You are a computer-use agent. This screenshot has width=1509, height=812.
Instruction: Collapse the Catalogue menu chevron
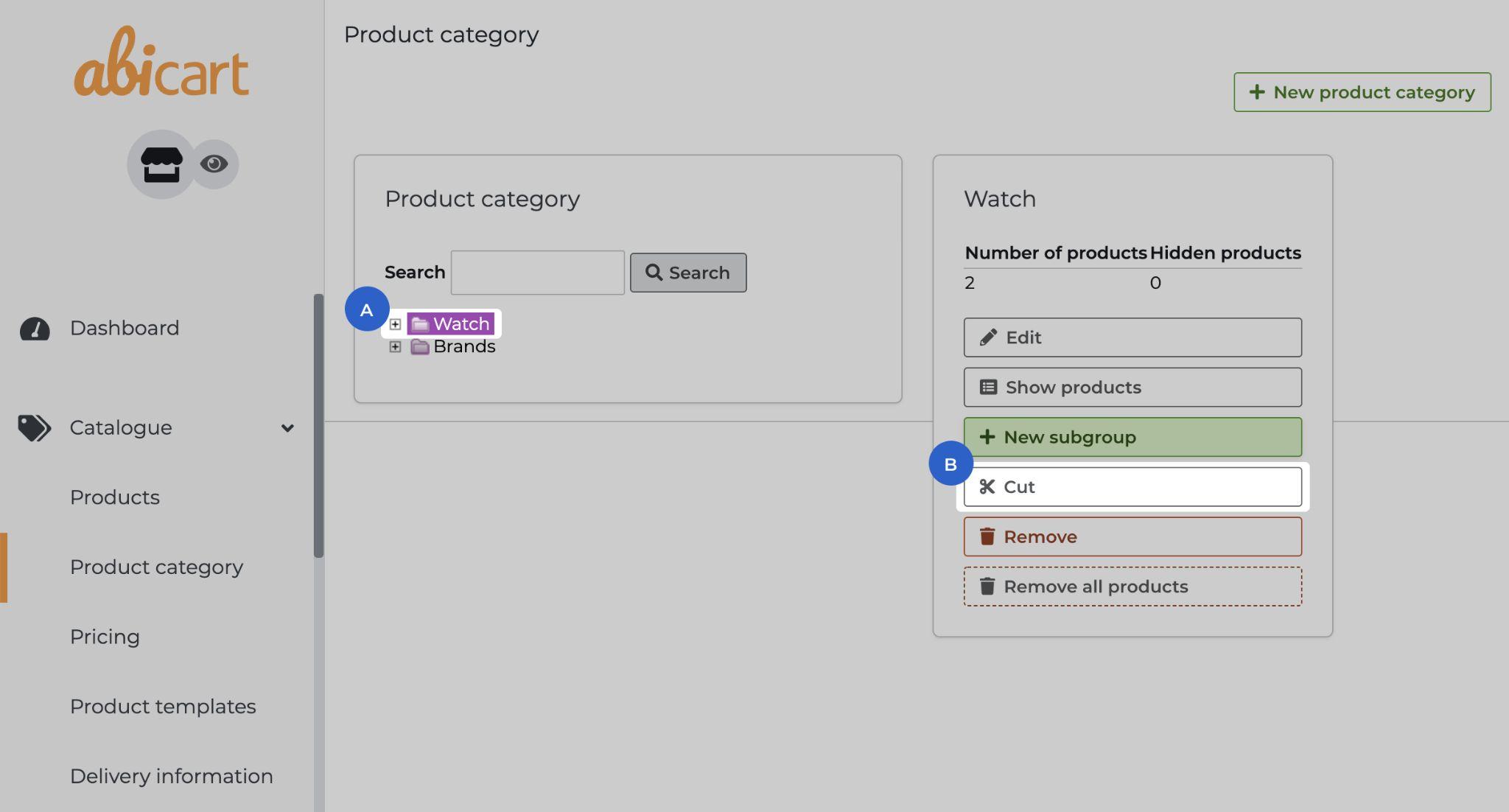coord(287,428)
